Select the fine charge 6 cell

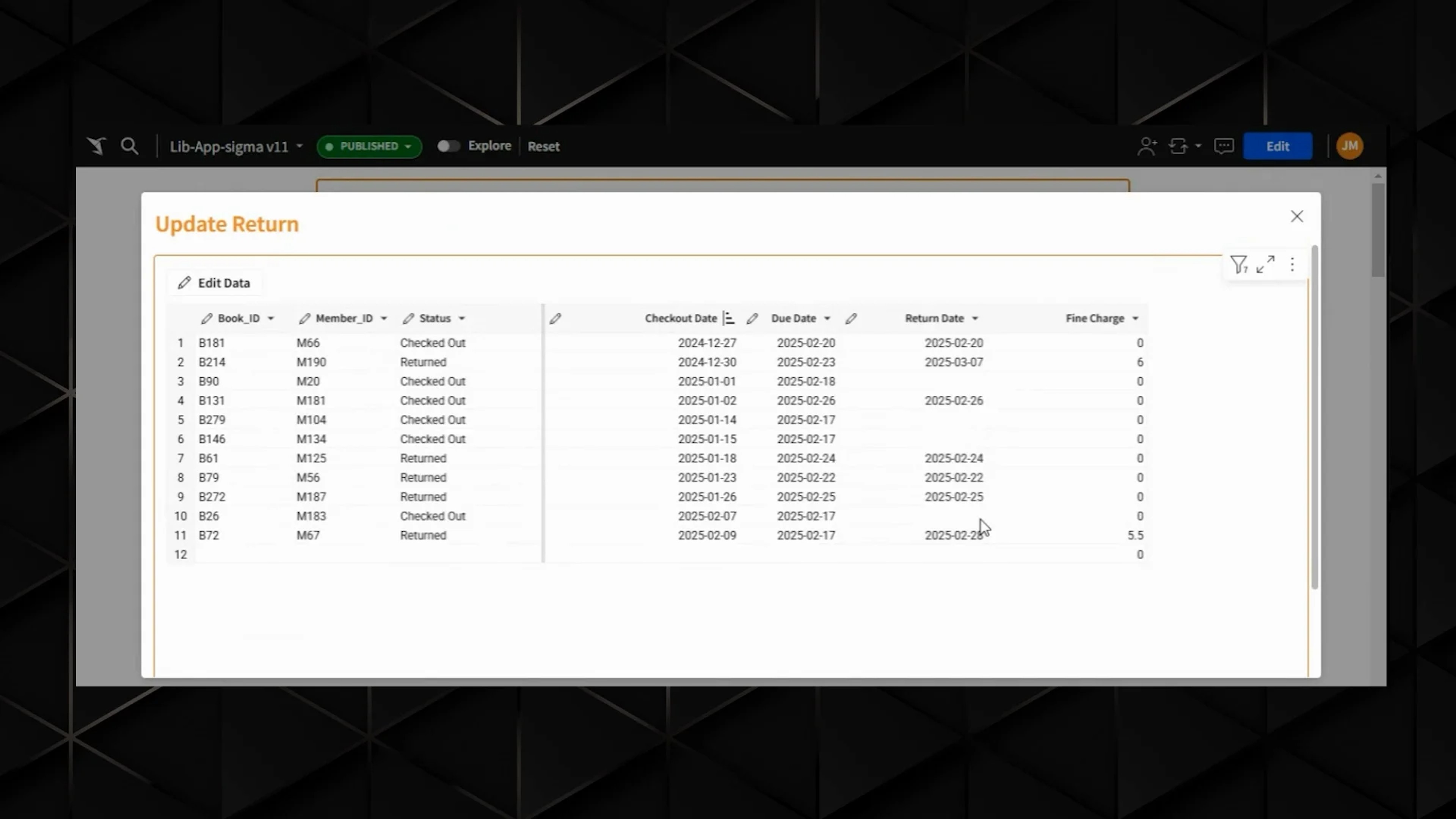pyautogui.click(x=1139, y=362)
